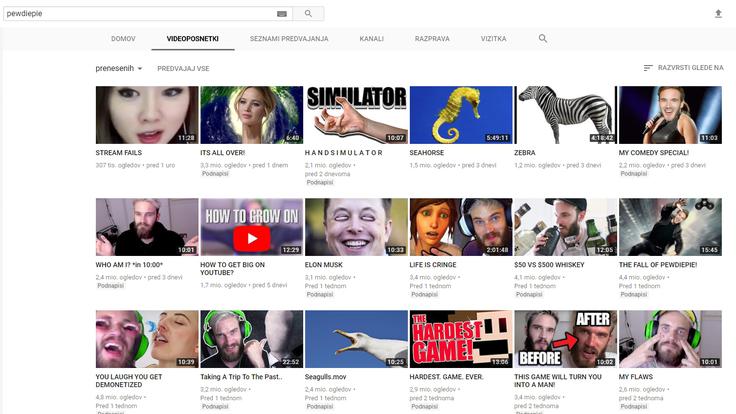Click MY COMEDY SPECIAL! title link
The width and height of the screenshot is (736, 414).
pyautogui.click(x=654, y=153)
